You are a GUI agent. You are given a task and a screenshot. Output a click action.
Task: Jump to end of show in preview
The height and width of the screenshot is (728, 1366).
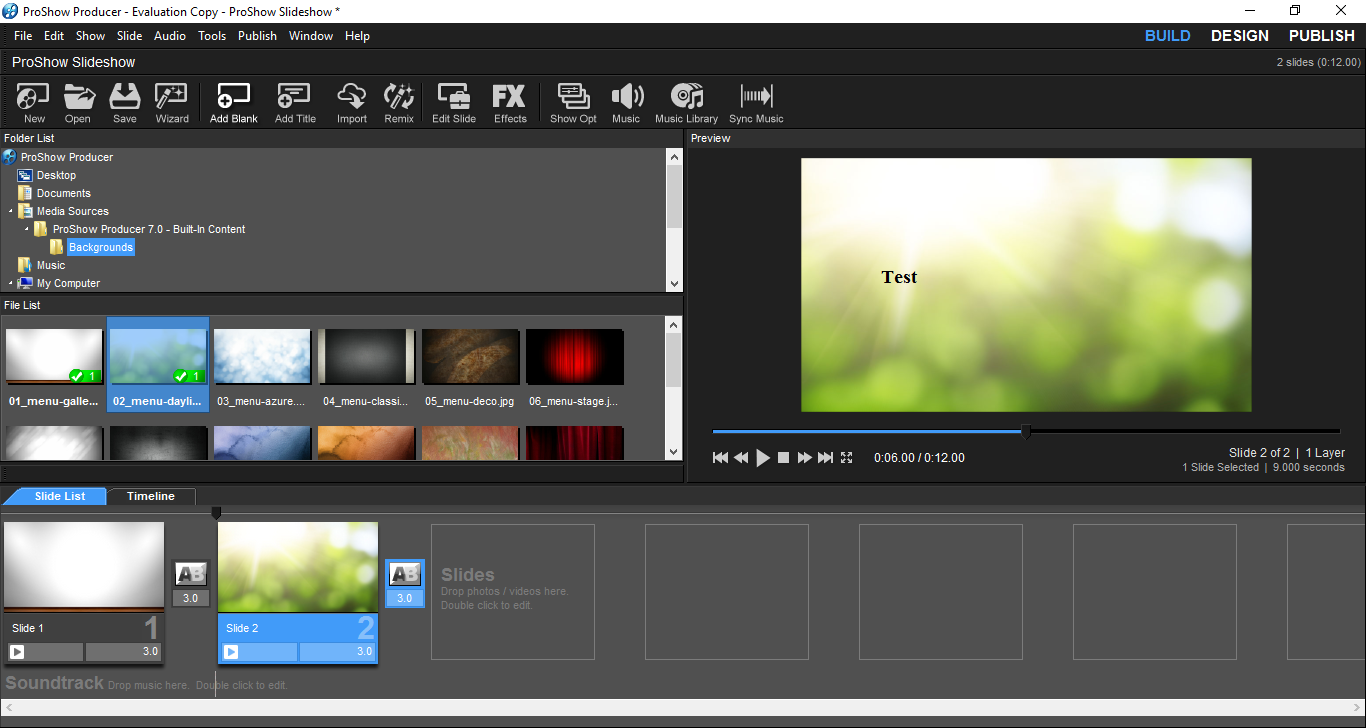[x=825, y=458]
